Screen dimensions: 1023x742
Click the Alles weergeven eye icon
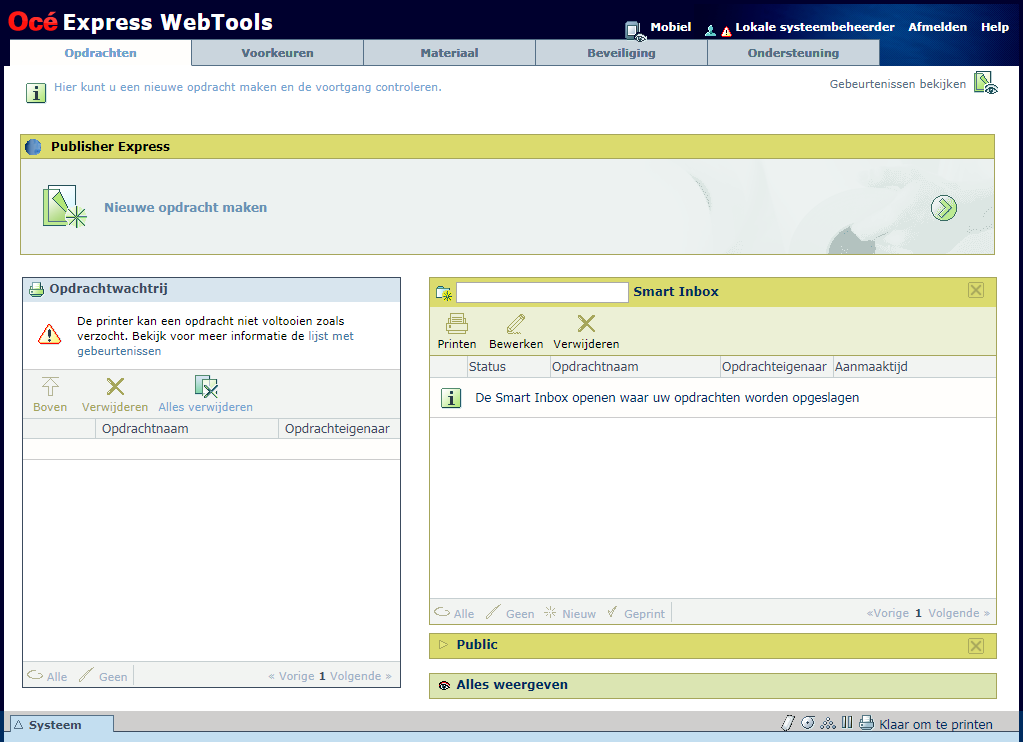[444, 685]
